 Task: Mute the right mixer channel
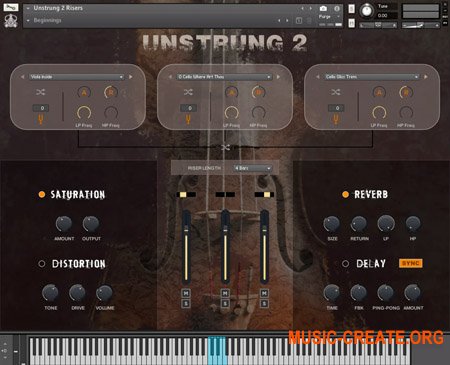click(264, 293)
